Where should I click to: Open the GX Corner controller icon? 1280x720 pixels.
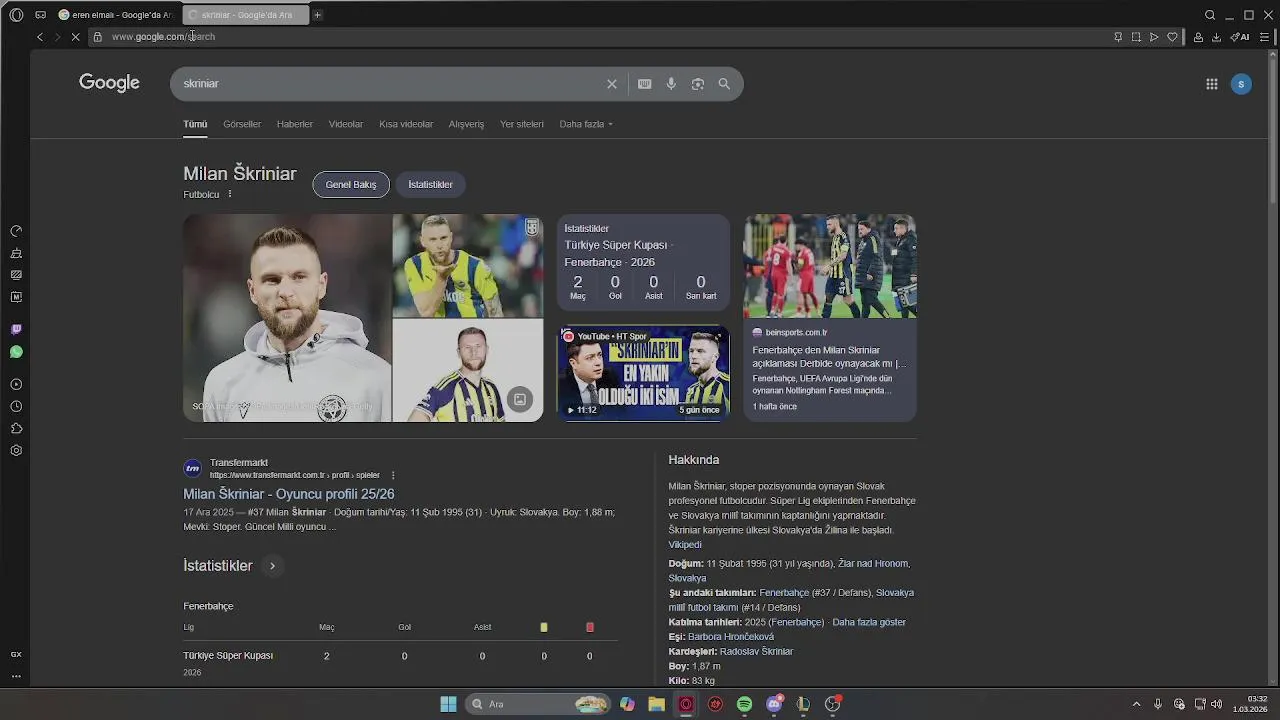coord(40,15)
